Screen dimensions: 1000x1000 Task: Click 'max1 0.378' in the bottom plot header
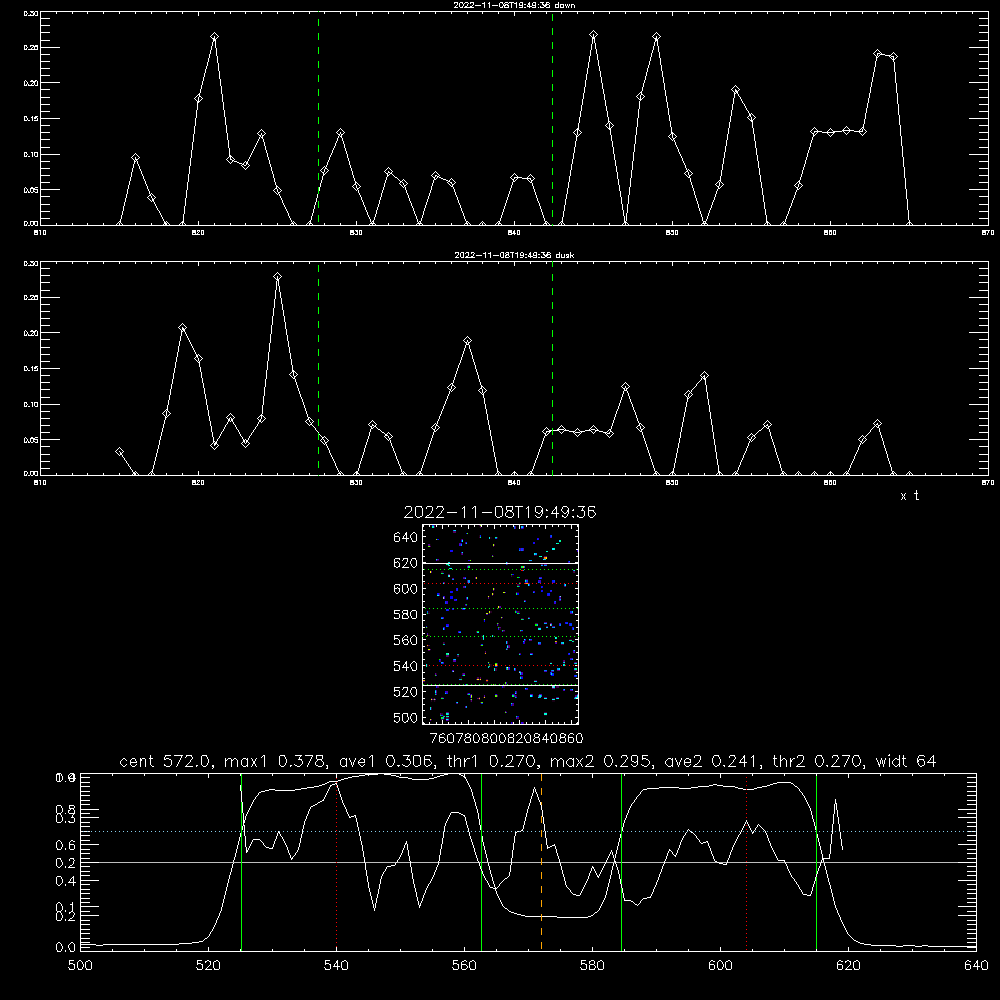coord(274,761)
